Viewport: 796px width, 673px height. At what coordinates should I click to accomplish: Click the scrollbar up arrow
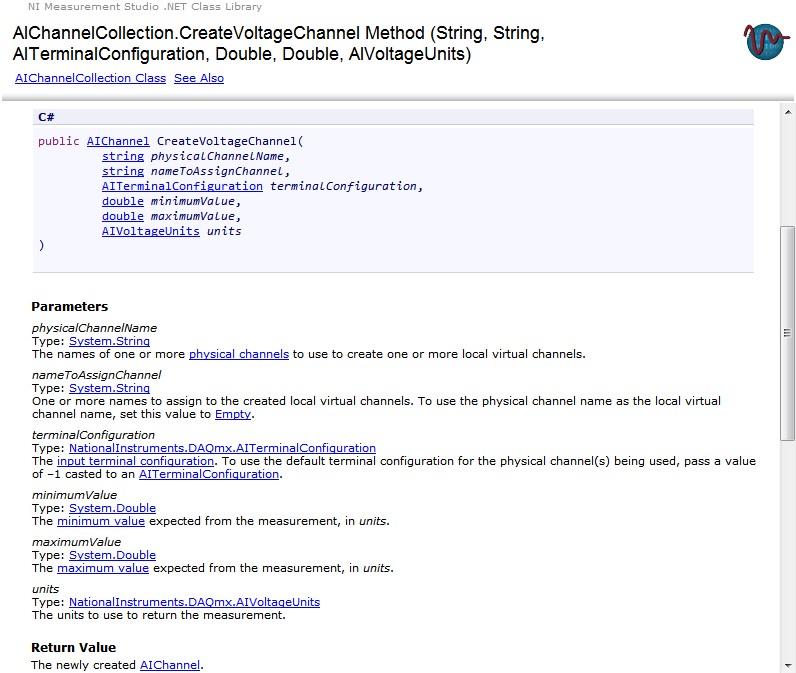coord(787,112)
